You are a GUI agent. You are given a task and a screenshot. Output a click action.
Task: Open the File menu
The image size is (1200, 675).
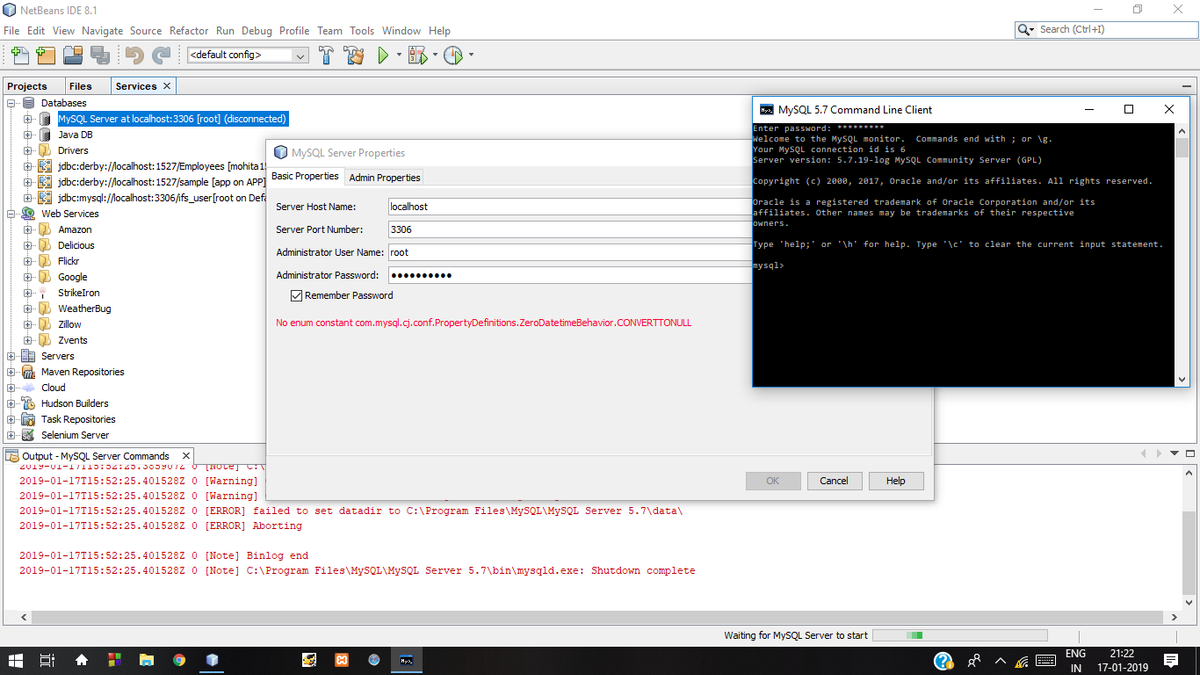12,31
